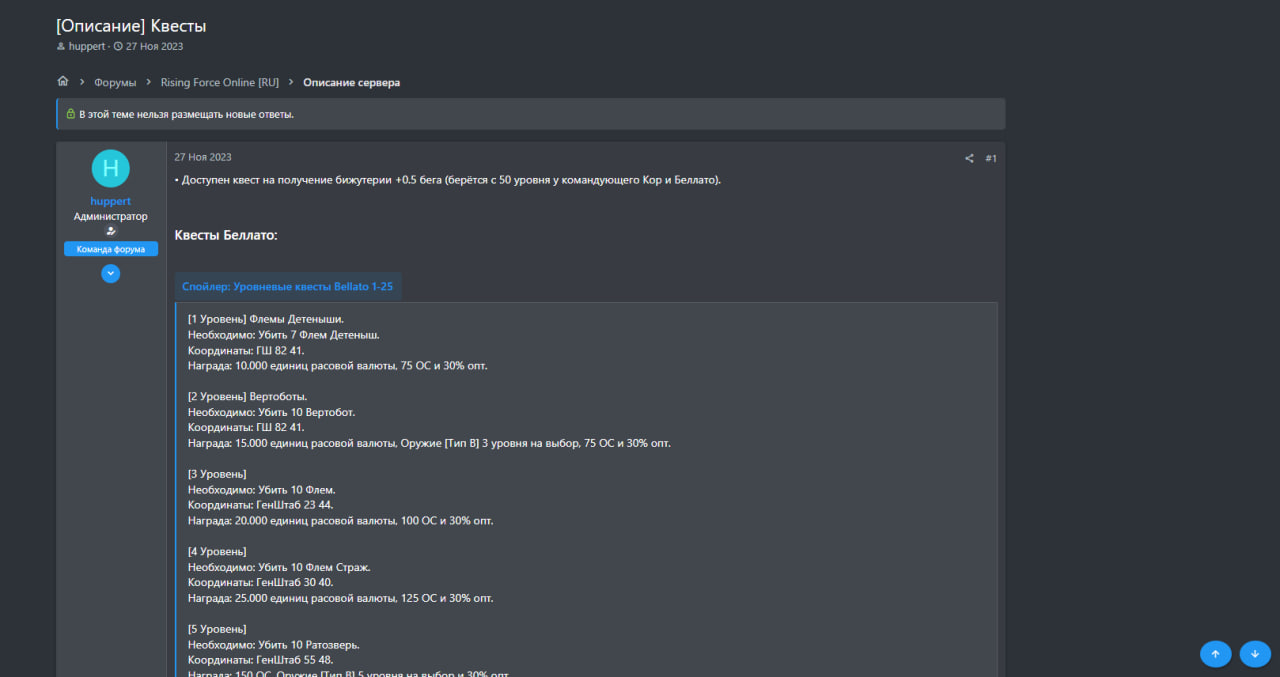This screenshot has height=677, width=1280.
Task: Click the clock icon beside thread date
Action: coord(118,47)
